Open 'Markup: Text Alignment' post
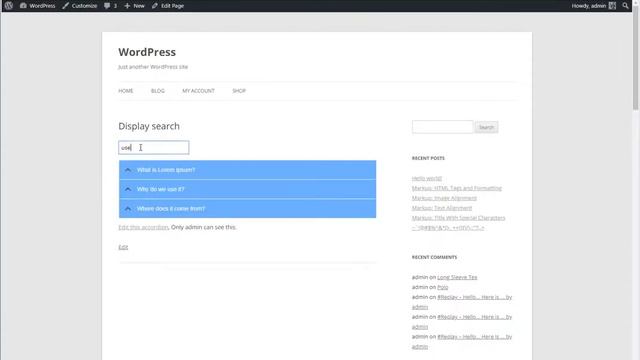 pyautogui.click(x=442, y=208)
